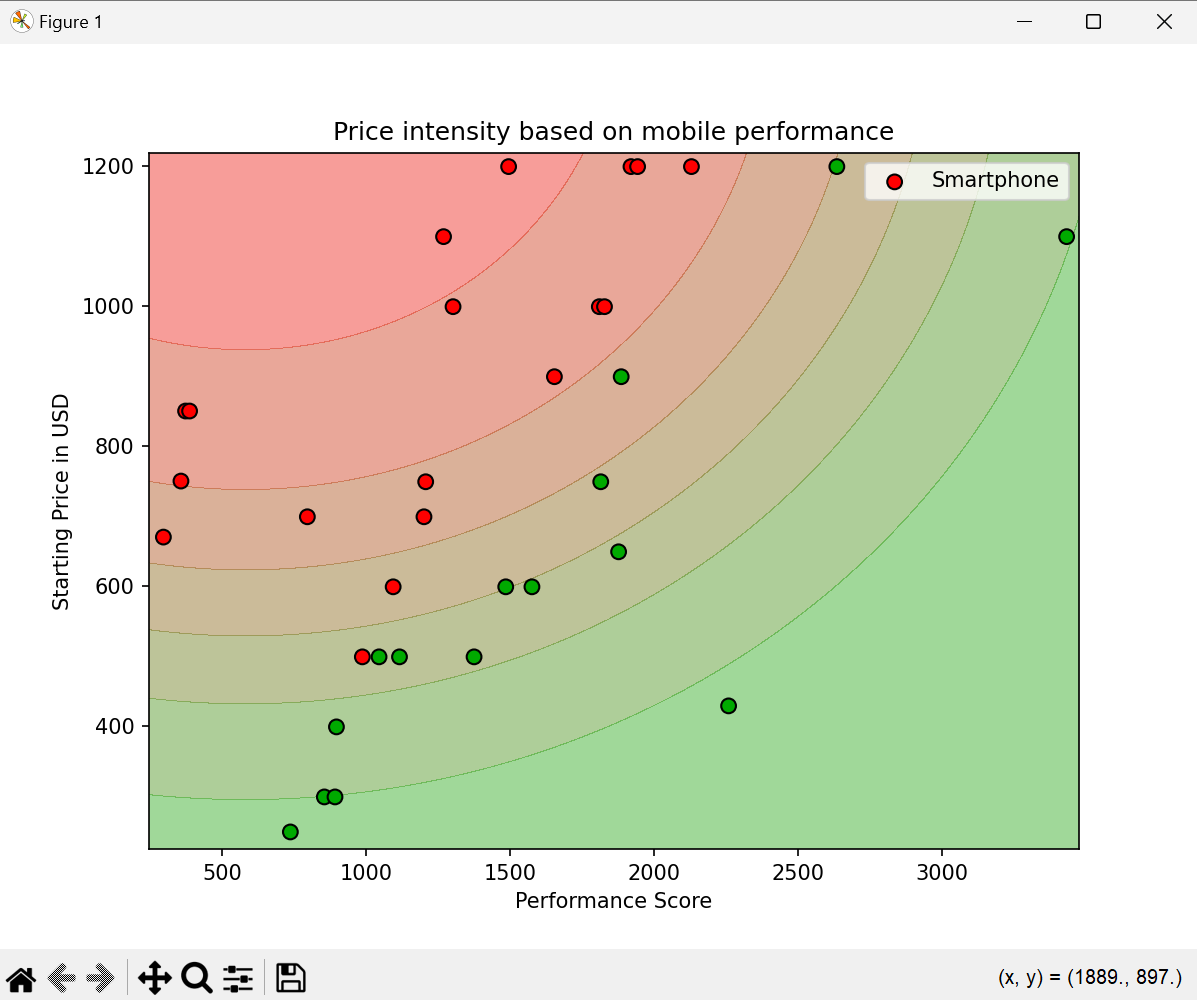Viewport: 1197px width, 1000px height.
Task: Select the Zoom to rectangle tool
Action: [x=197, y=978]
